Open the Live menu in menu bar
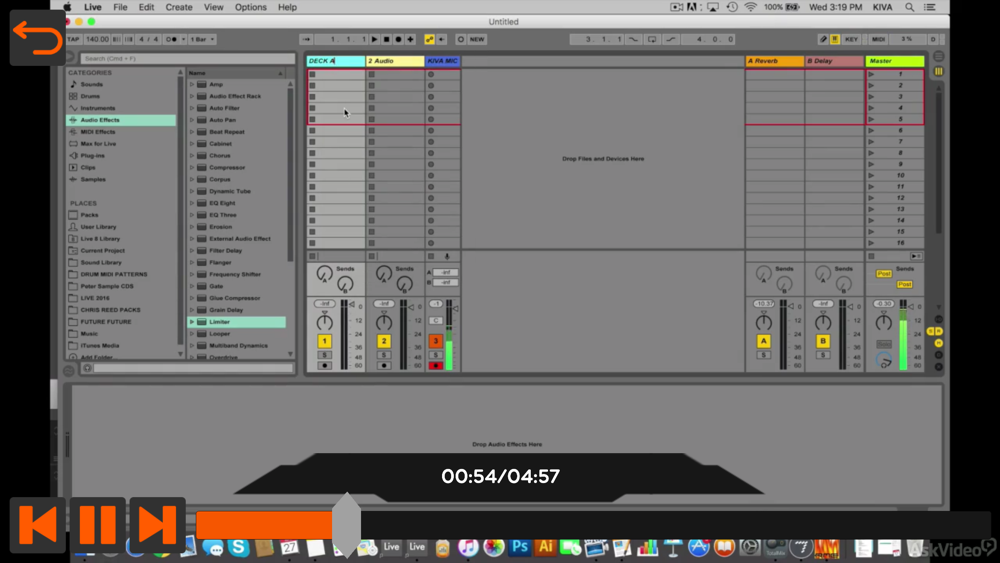This screenshot has width=1000, height=563. click(x=92, y=7)
